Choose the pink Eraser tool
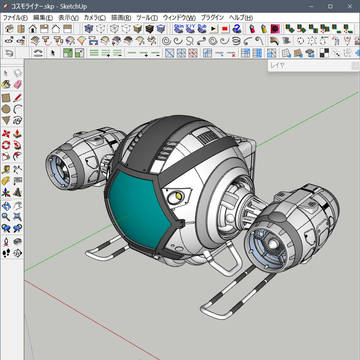The image size is (360, 360). click(x=17, y=84)
